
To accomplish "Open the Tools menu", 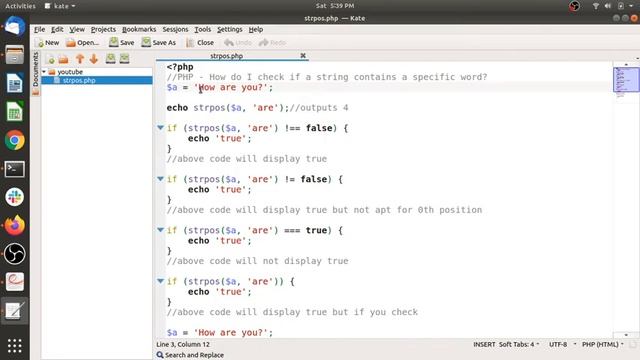I will (x=202, y=29).
